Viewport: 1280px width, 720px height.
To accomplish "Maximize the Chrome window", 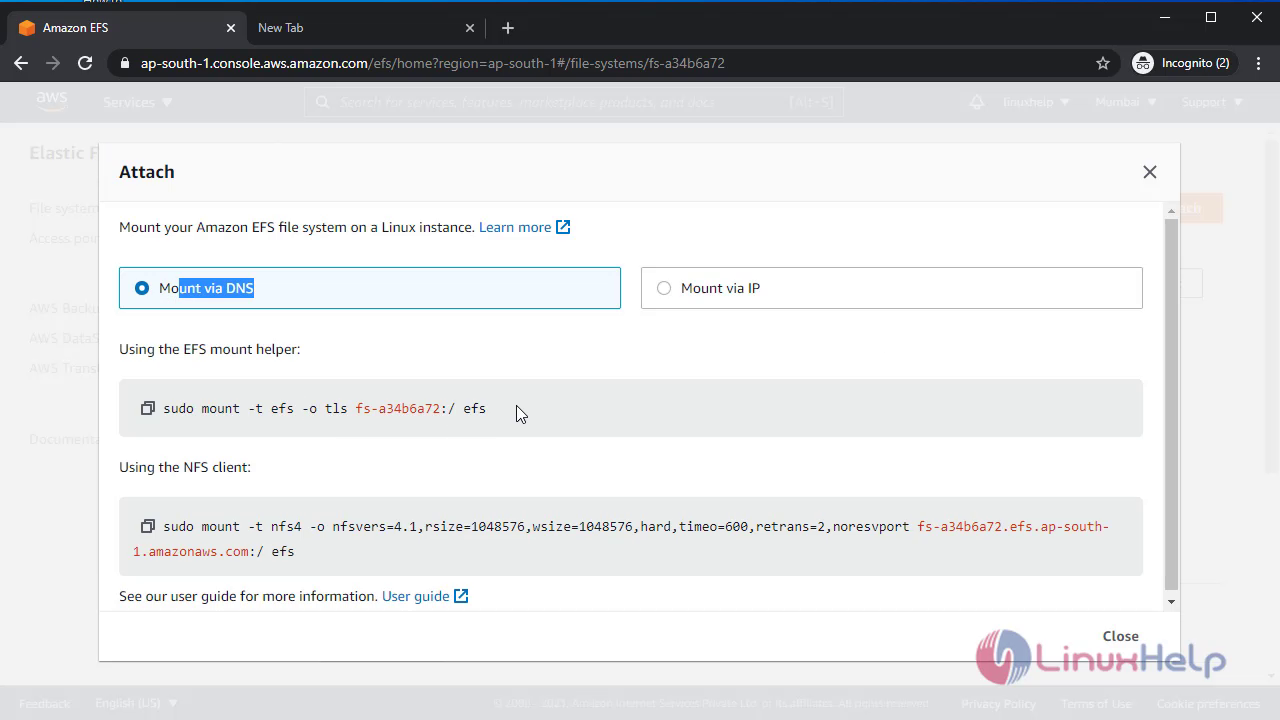I will click(x=1211, y=17).
